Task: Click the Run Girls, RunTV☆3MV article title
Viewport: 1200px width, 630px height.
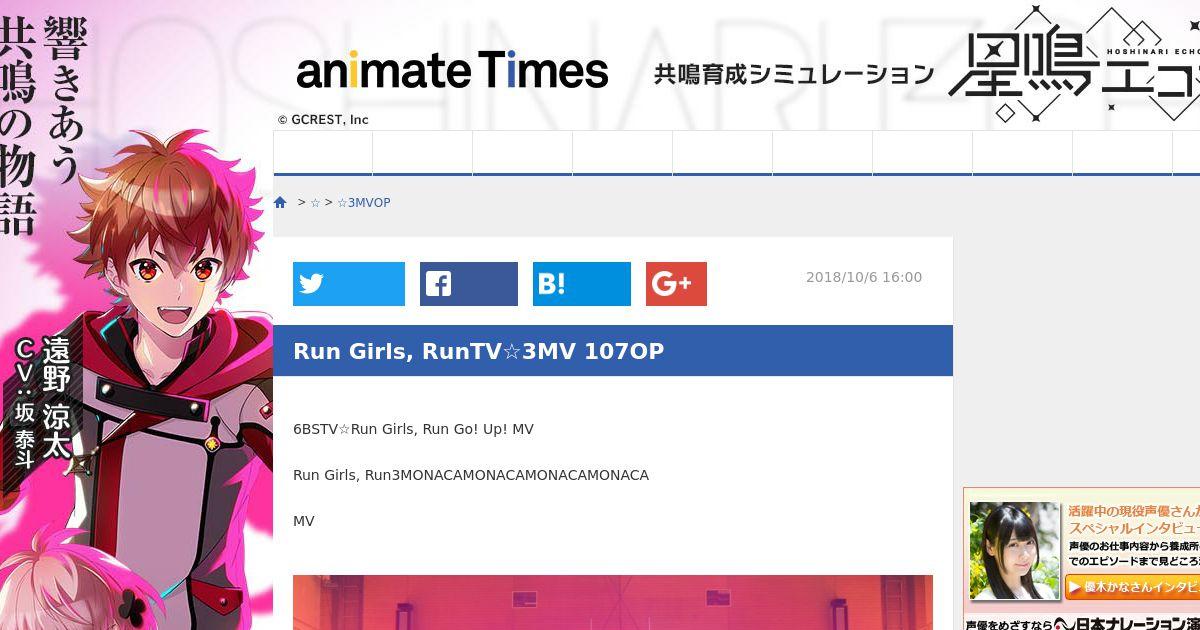Action: (478, 351)
